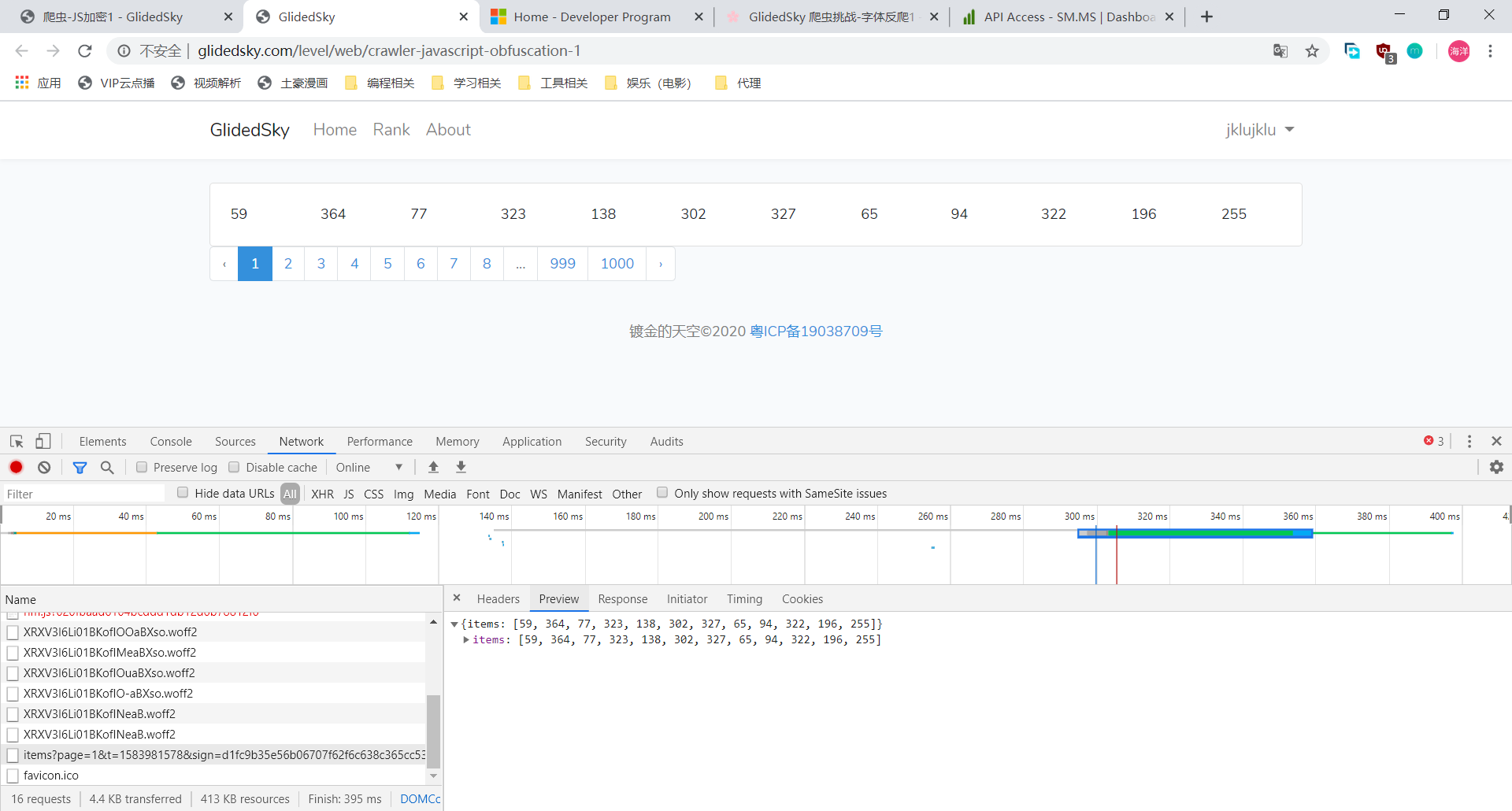Open the apps grid shortcut in bookmarks bar
The image size is (1512, 811).
tap(22, 83)
